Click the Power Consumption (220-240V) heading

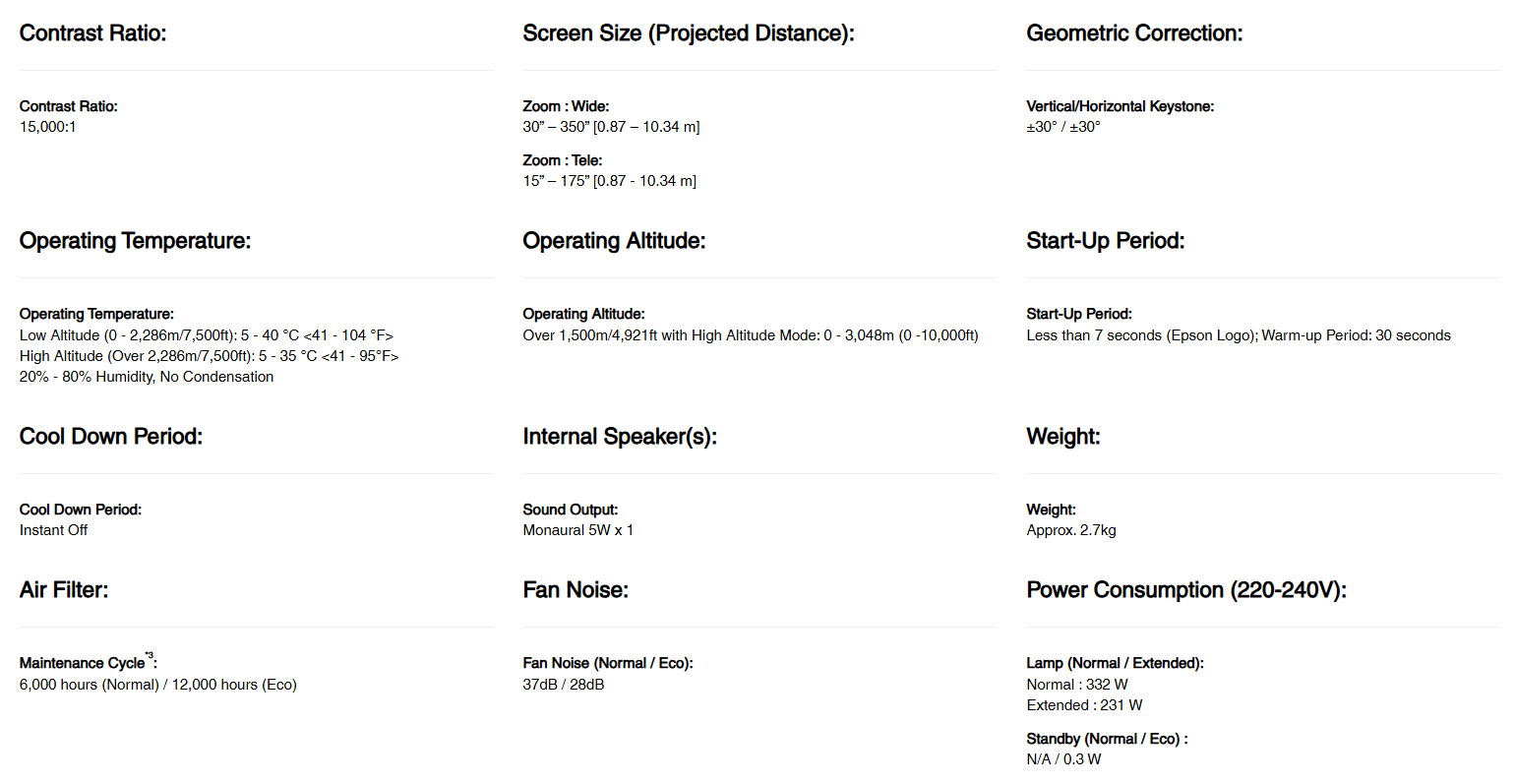pyautogui.click(x=1185, y=590)
